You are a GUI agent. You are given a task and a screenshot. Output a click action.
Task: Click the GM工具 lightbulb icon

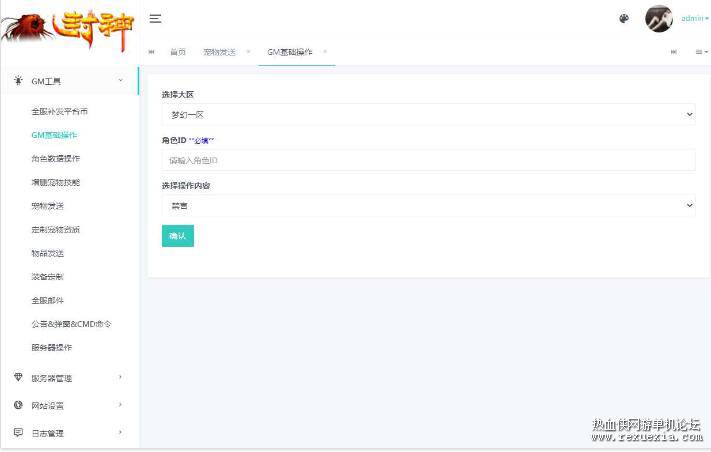coord(18,81)
